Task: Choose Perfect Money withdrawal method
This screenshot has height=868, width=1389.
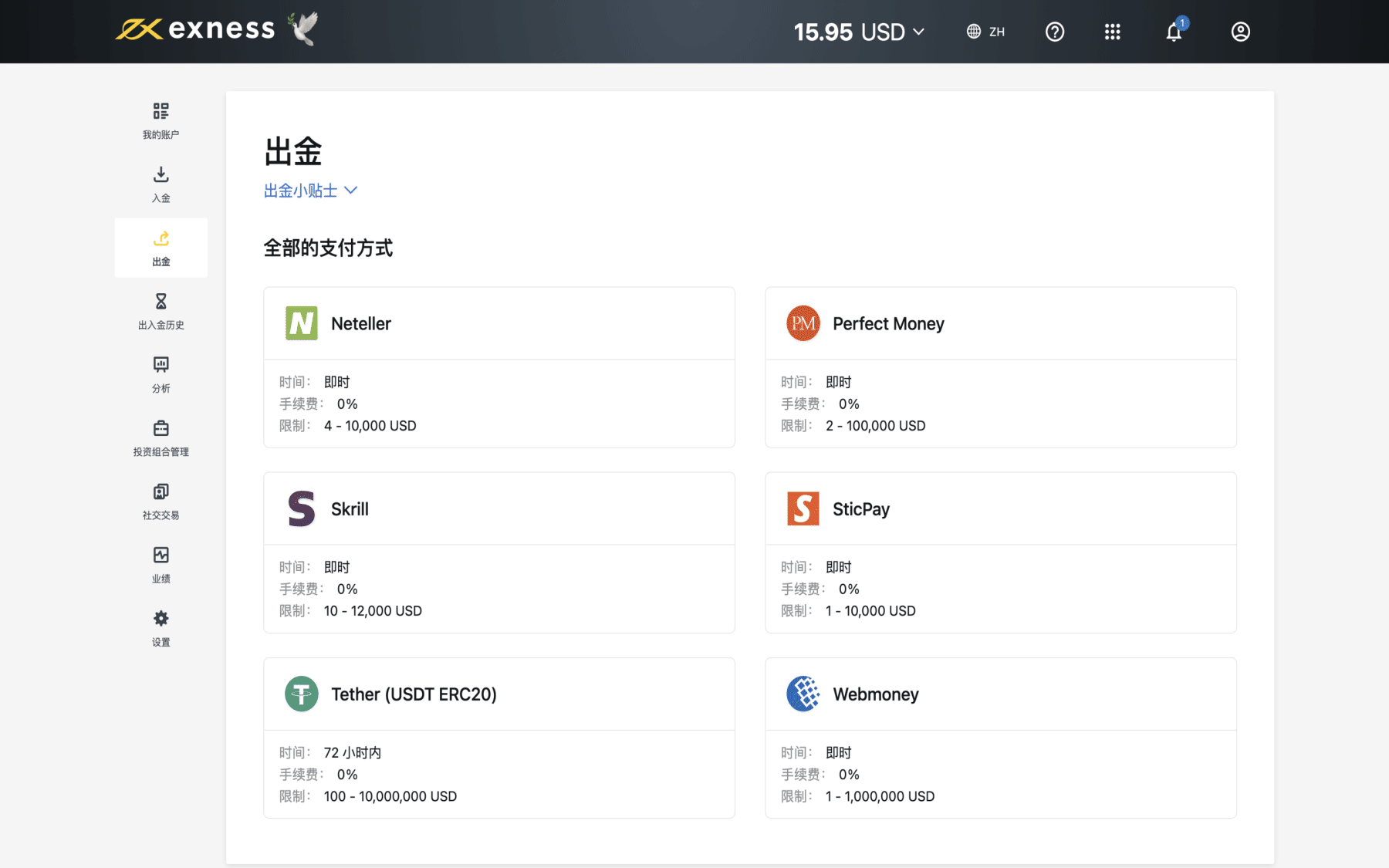Action: [x=1000, y=366]
